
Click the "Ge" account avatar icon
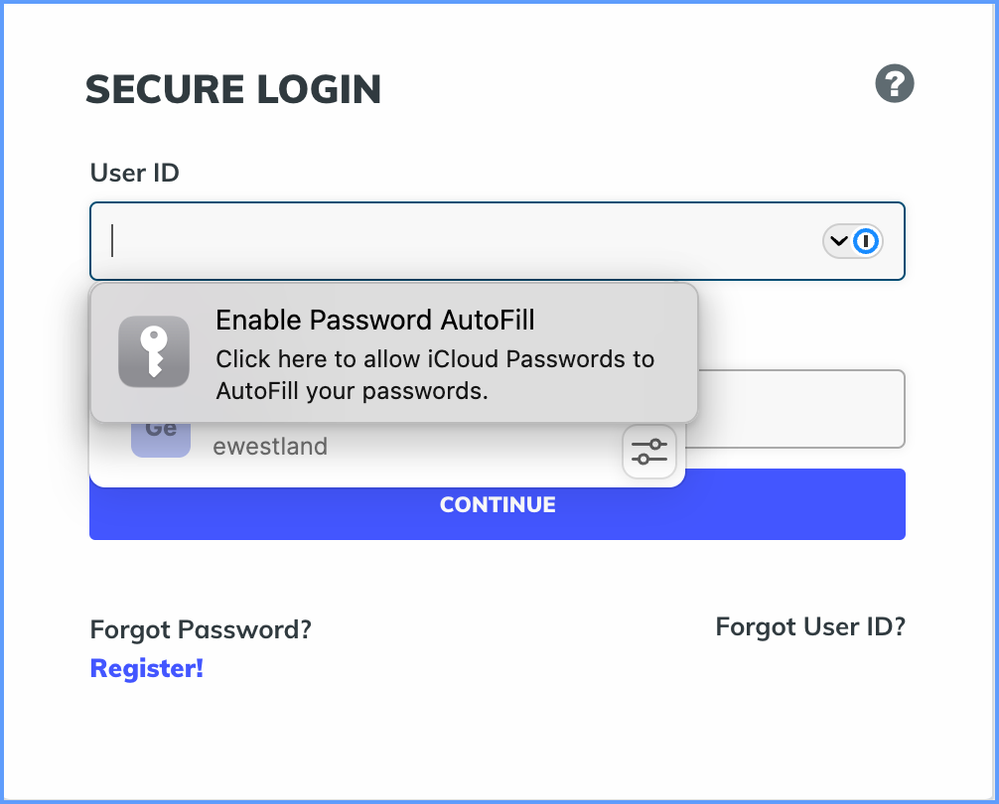[x=161, y=439]
